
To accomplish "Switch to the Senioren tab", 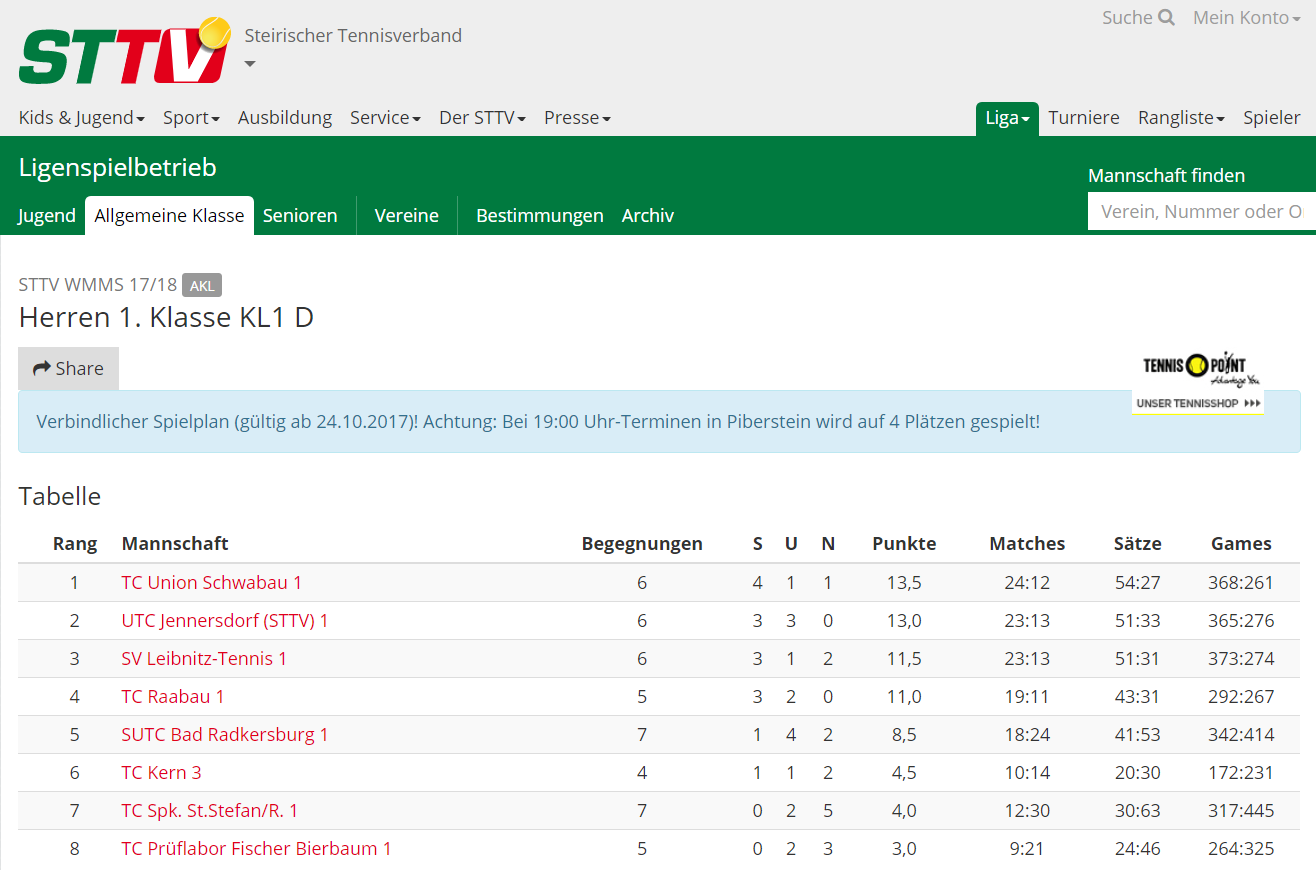I will [300, 216].
